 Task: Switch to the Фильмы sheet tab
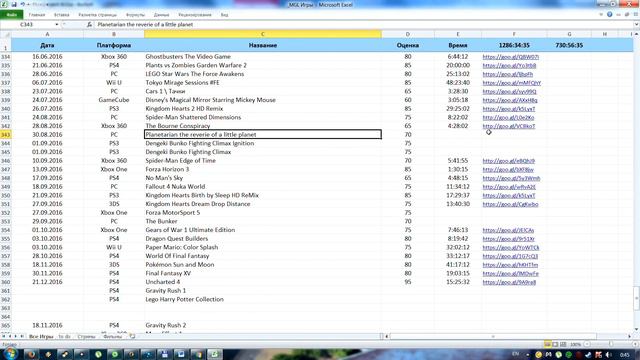pos(113,337)
